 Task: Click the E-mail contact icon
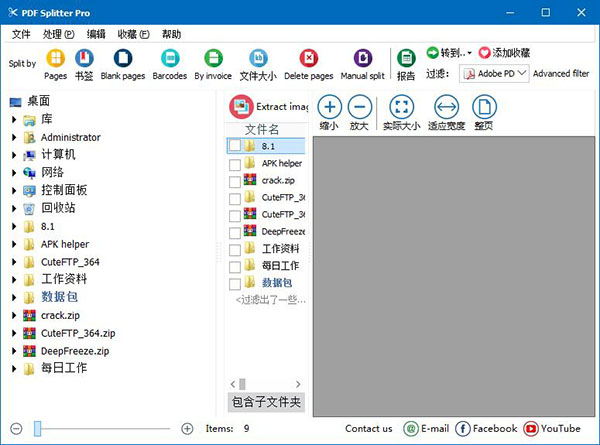pyautogui.click(x=411, y=429)
